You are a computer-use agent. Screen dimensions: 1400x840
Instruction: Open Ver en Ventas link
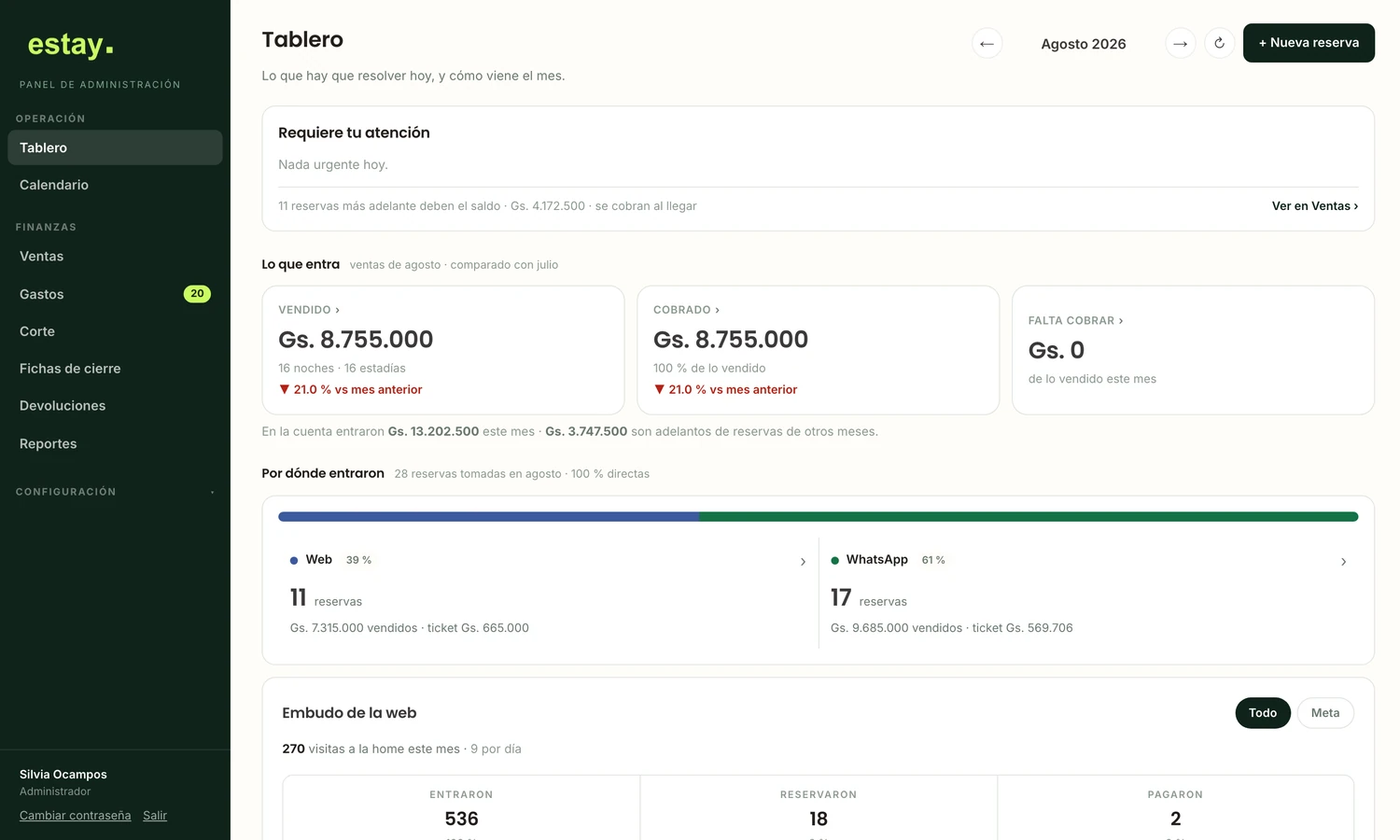point(1314,206)
